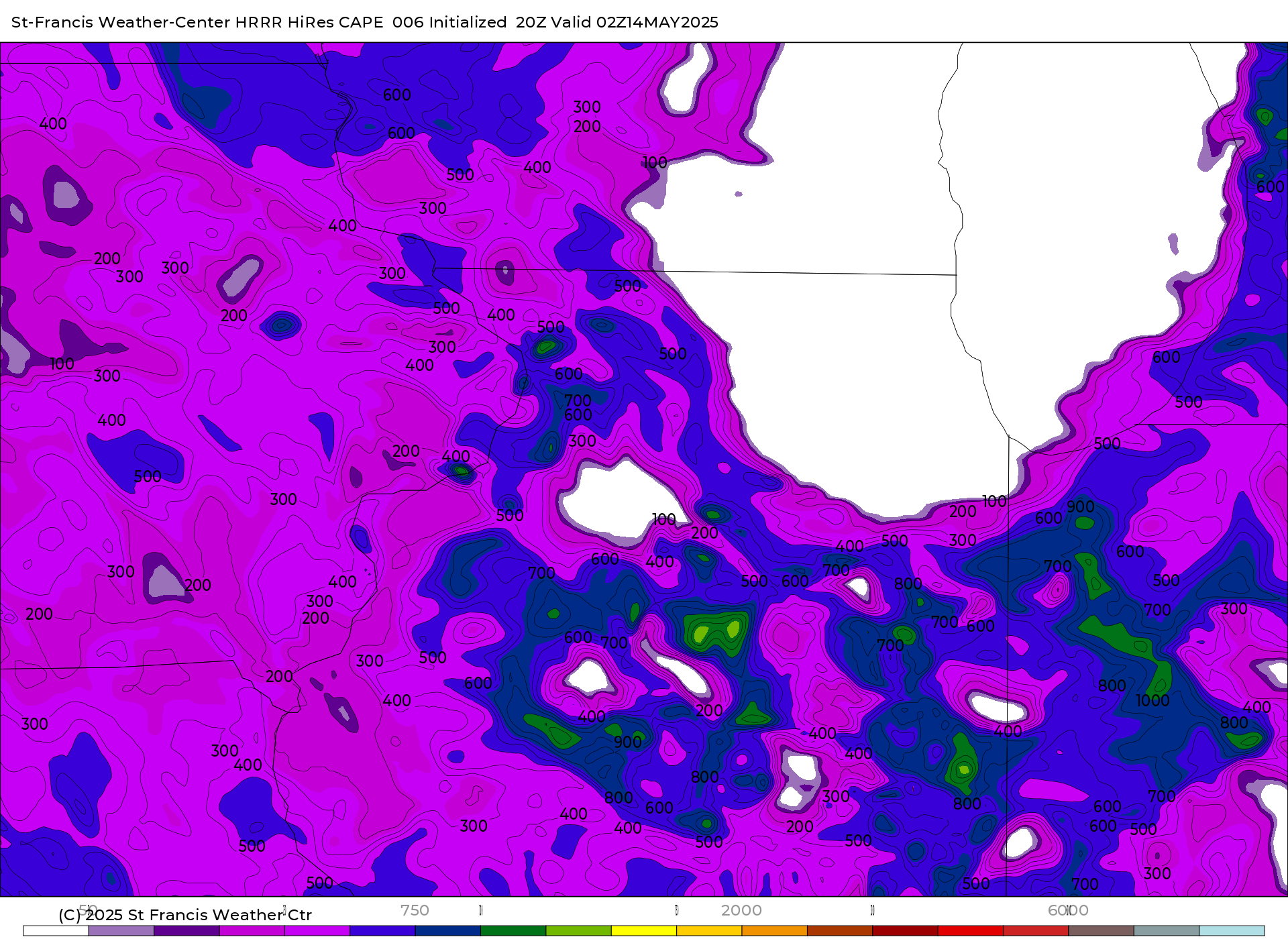This screenshot has width=1288, height=939.
Task: Select the mauve-brown legend swatch
Action: point(1101,931)
